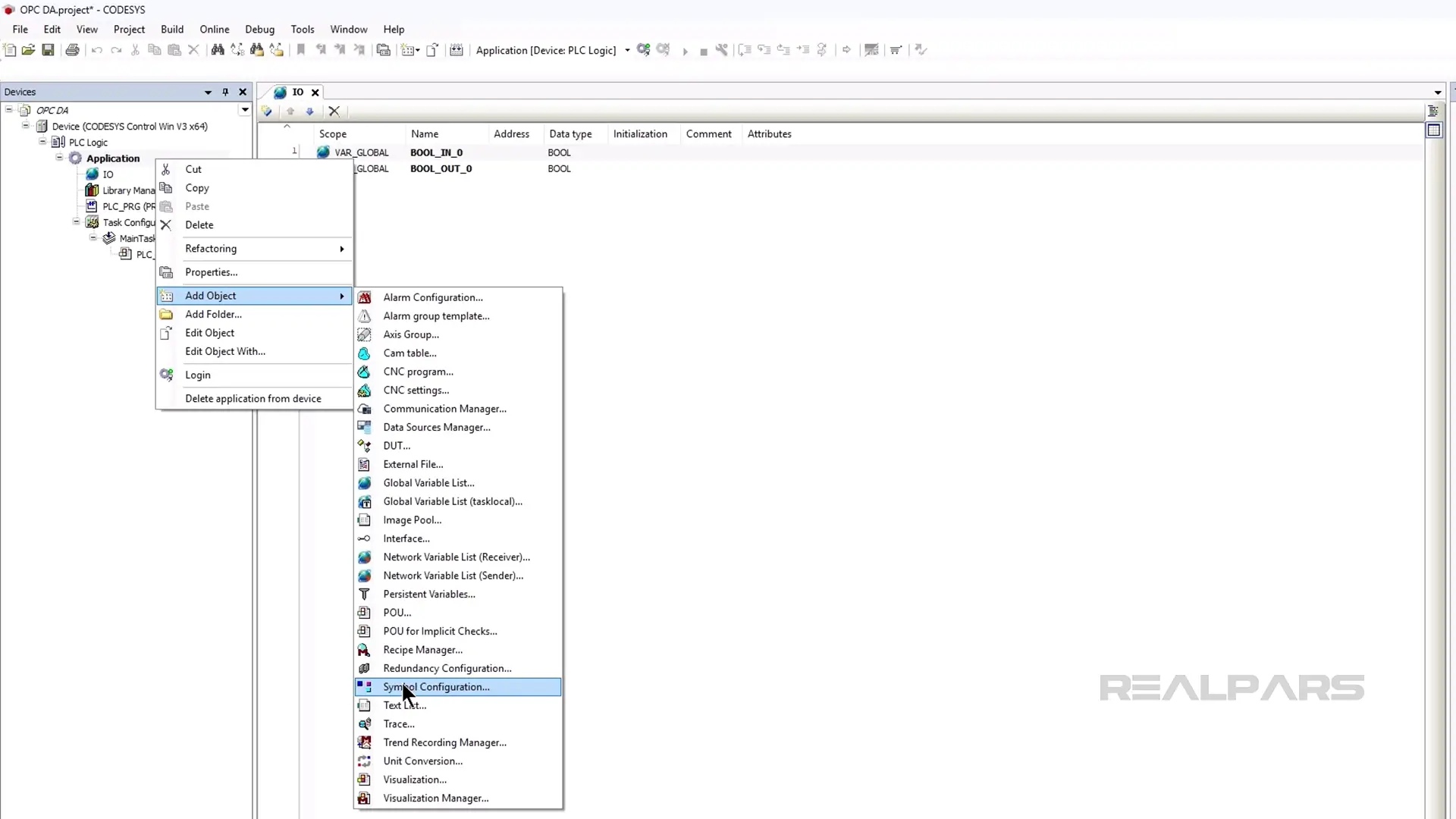This screenshot has width=1456, height=819.
Task: Open Refactoring submenu
Action: (x=254, y=249)
